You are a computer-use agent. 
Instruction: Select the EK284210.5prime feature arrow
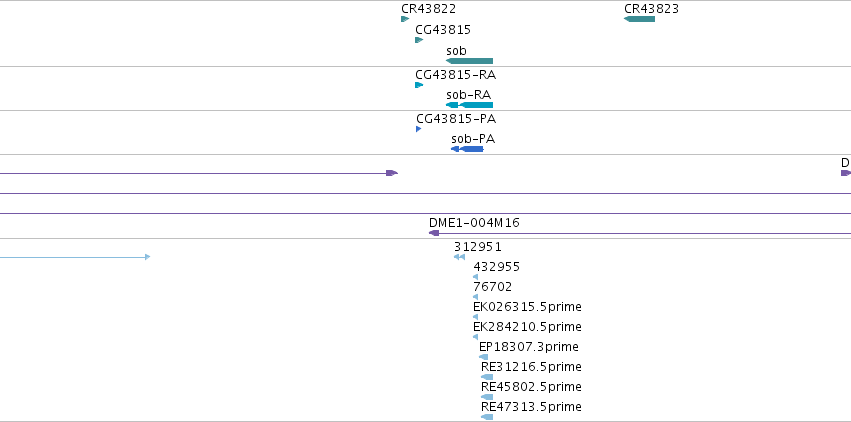click(x=475, y=337)
